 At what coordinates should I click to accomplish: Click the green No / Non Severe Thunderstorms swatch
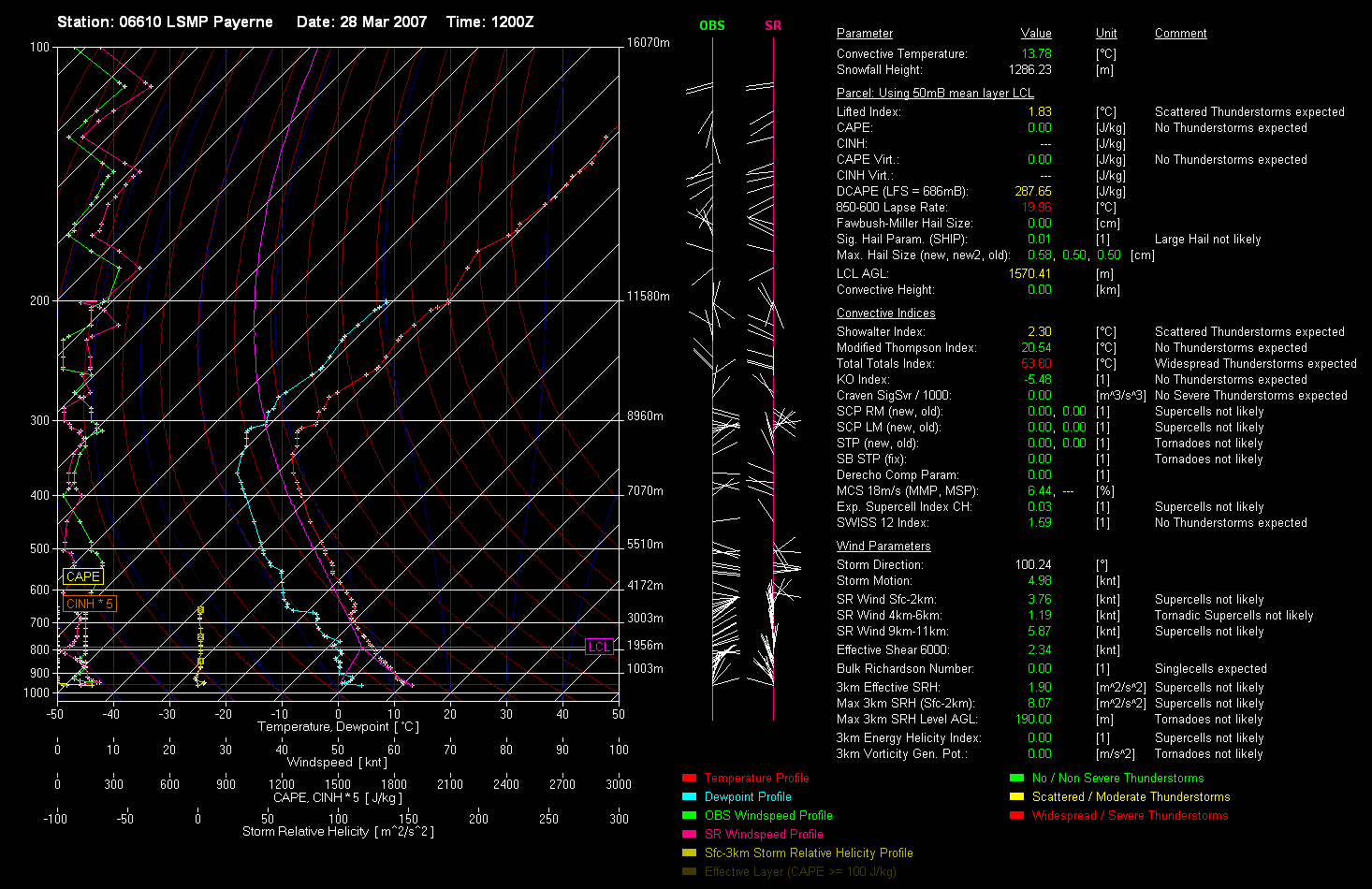tap(1016, 778)
